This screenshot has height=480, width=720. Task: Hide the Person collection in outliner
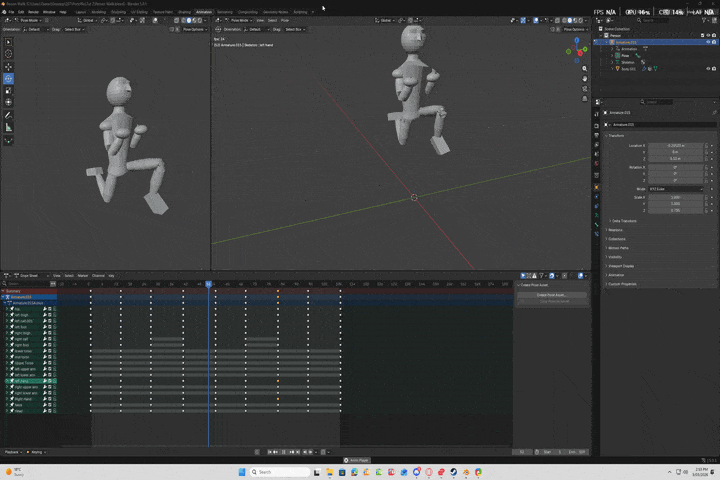click(x=710, y=36)
